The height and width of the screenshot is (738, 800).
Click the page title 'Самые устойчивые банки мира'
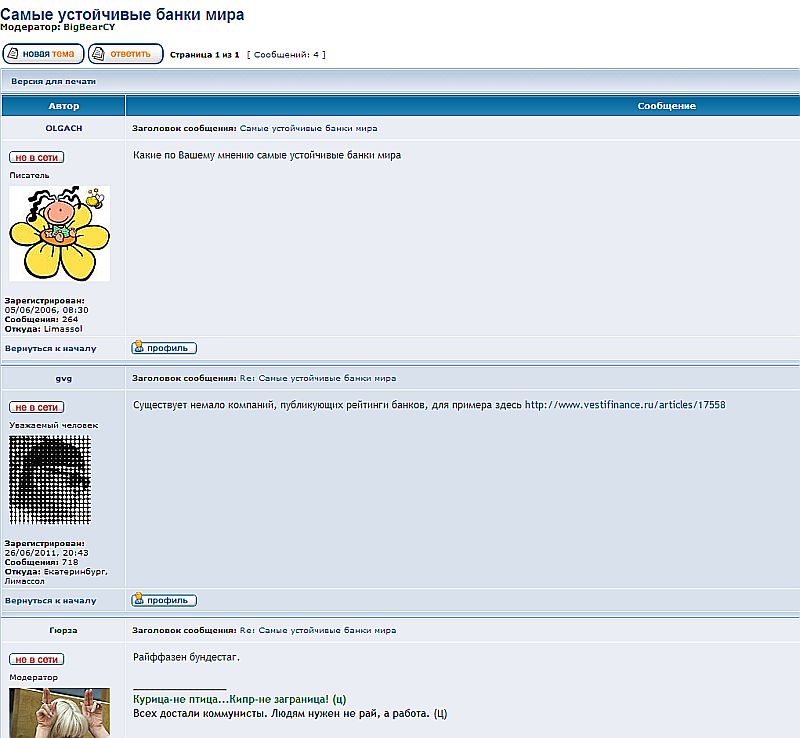(122, 14)
